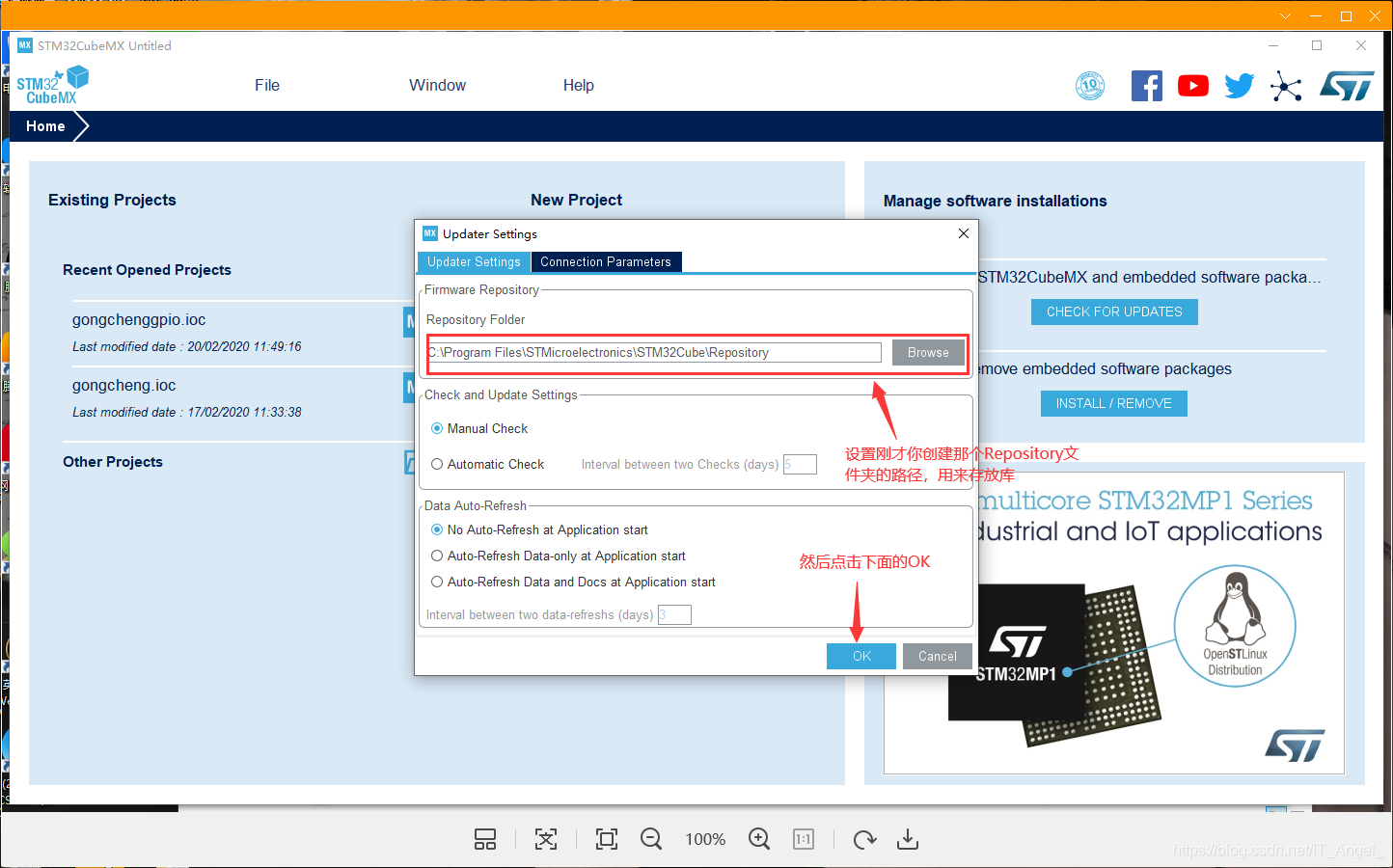Click the viewer layout grid icon
1393x868 pixels.
click(485, 839)
